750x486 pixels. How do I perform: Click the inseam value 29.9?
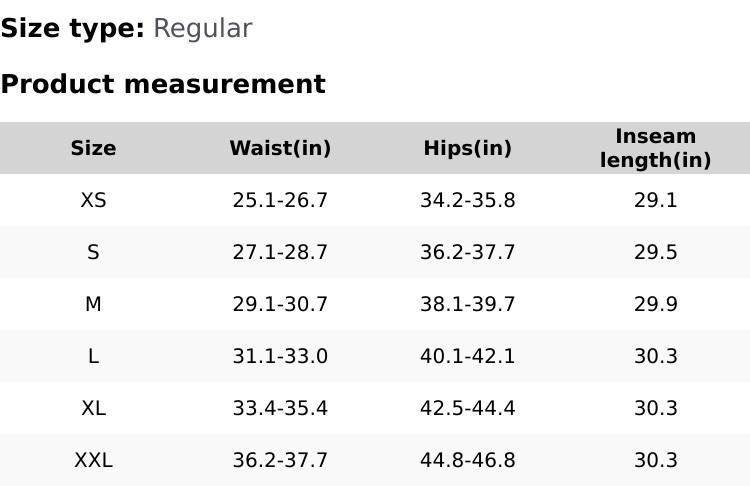coord(655,304)
